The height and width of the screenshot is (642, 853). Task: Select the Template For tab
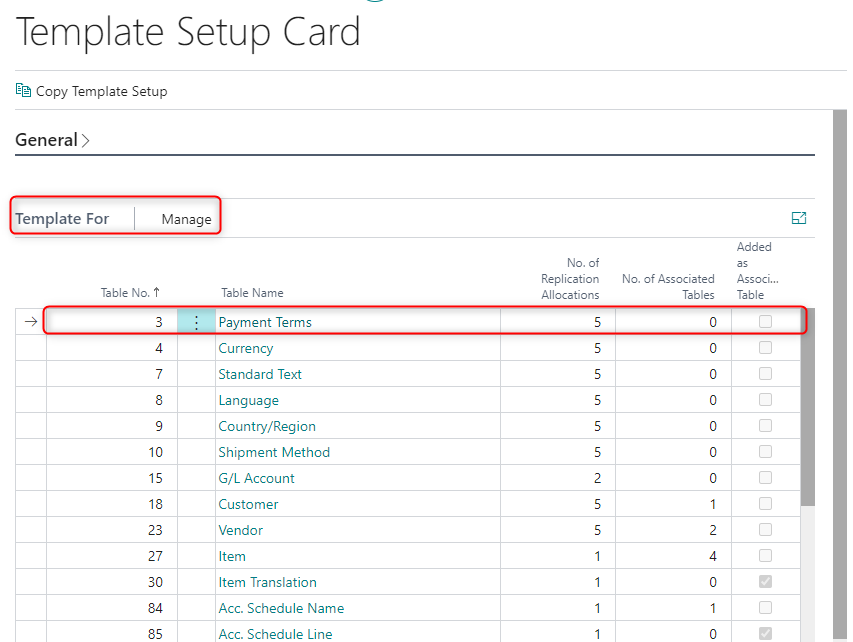click(x=63, y=218)
